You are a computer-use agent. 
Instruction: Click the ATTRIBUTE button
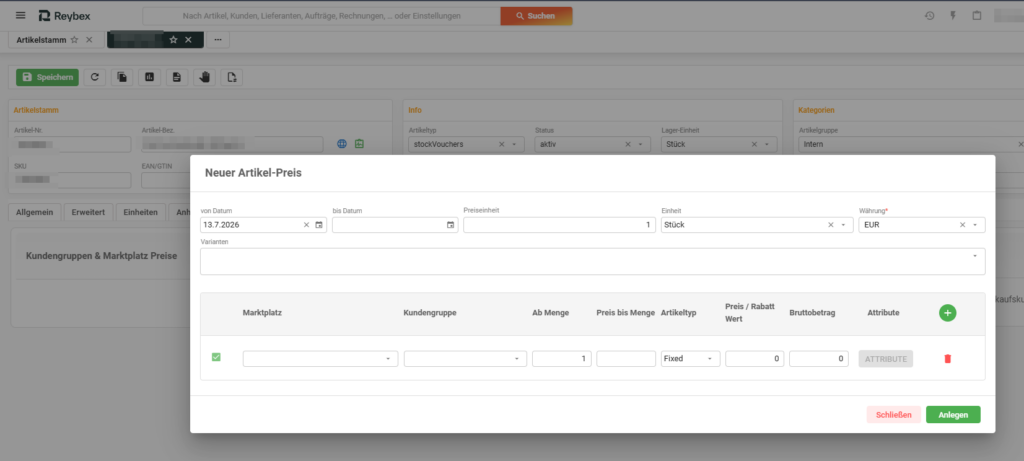[x=886, y=358]
